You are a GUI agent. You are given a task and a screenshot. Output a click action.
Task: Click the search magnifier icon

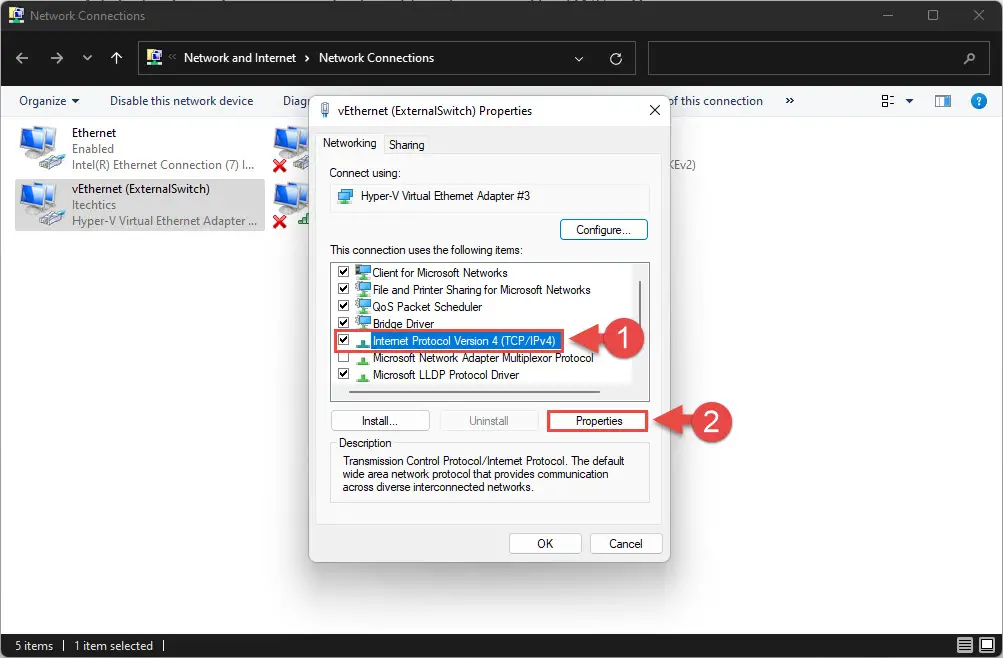pyautogui.click(x=970, y=58)
